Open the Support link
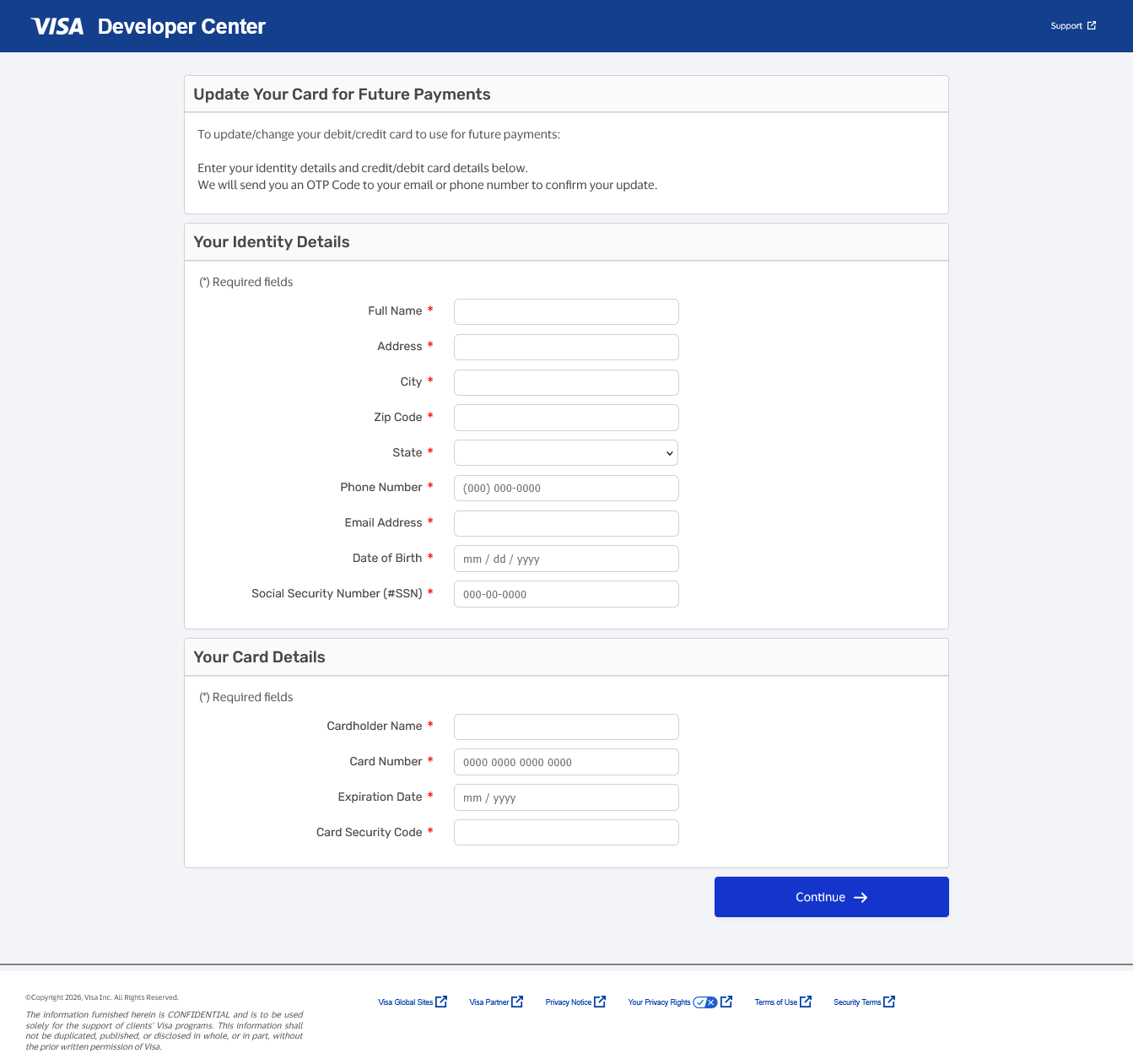This screenshot has height=1064, width=1133. (1066, 26)
